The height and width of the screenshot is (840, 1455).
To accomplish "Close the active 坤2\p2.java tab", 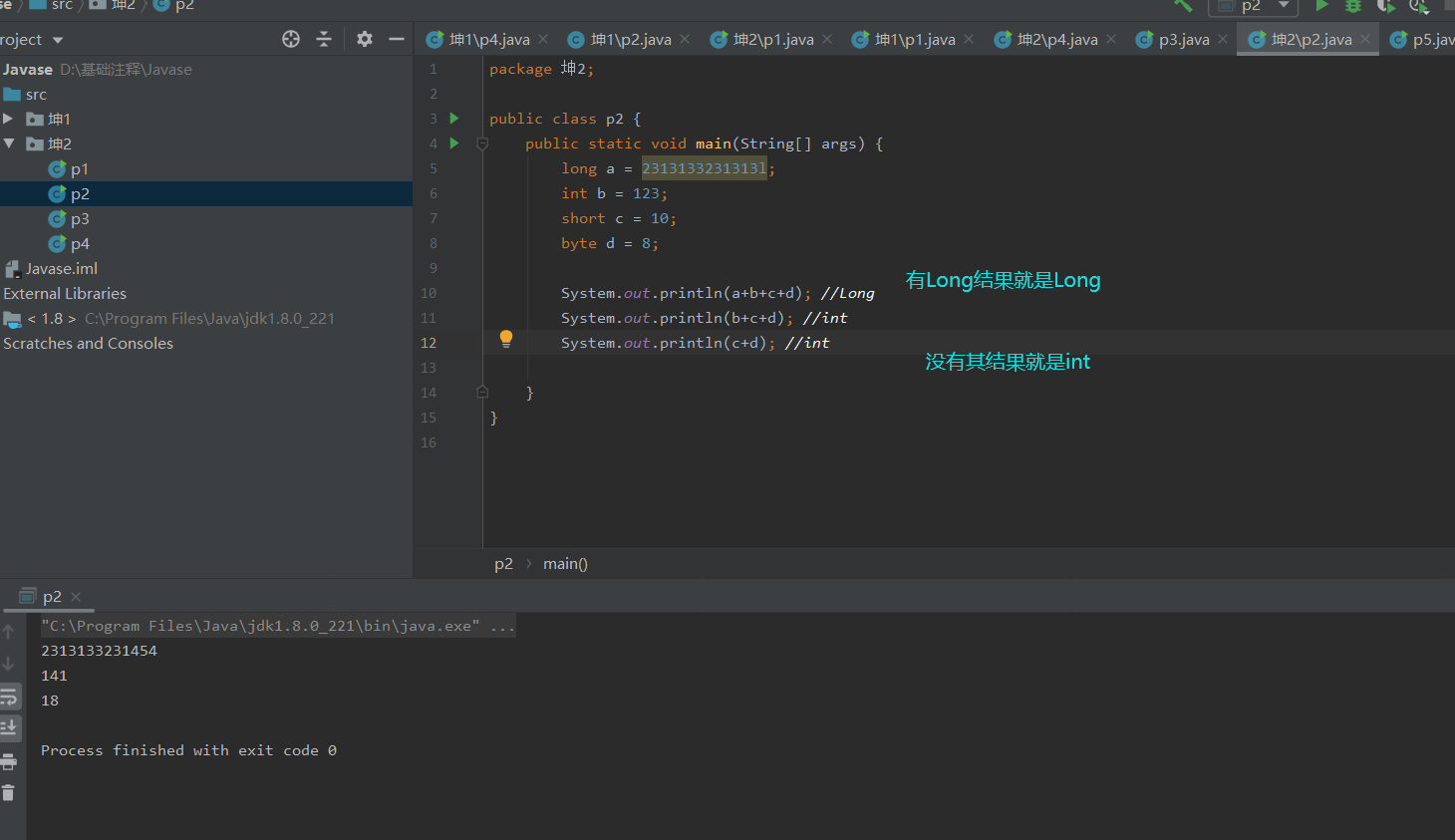I will click(1365, 39).
